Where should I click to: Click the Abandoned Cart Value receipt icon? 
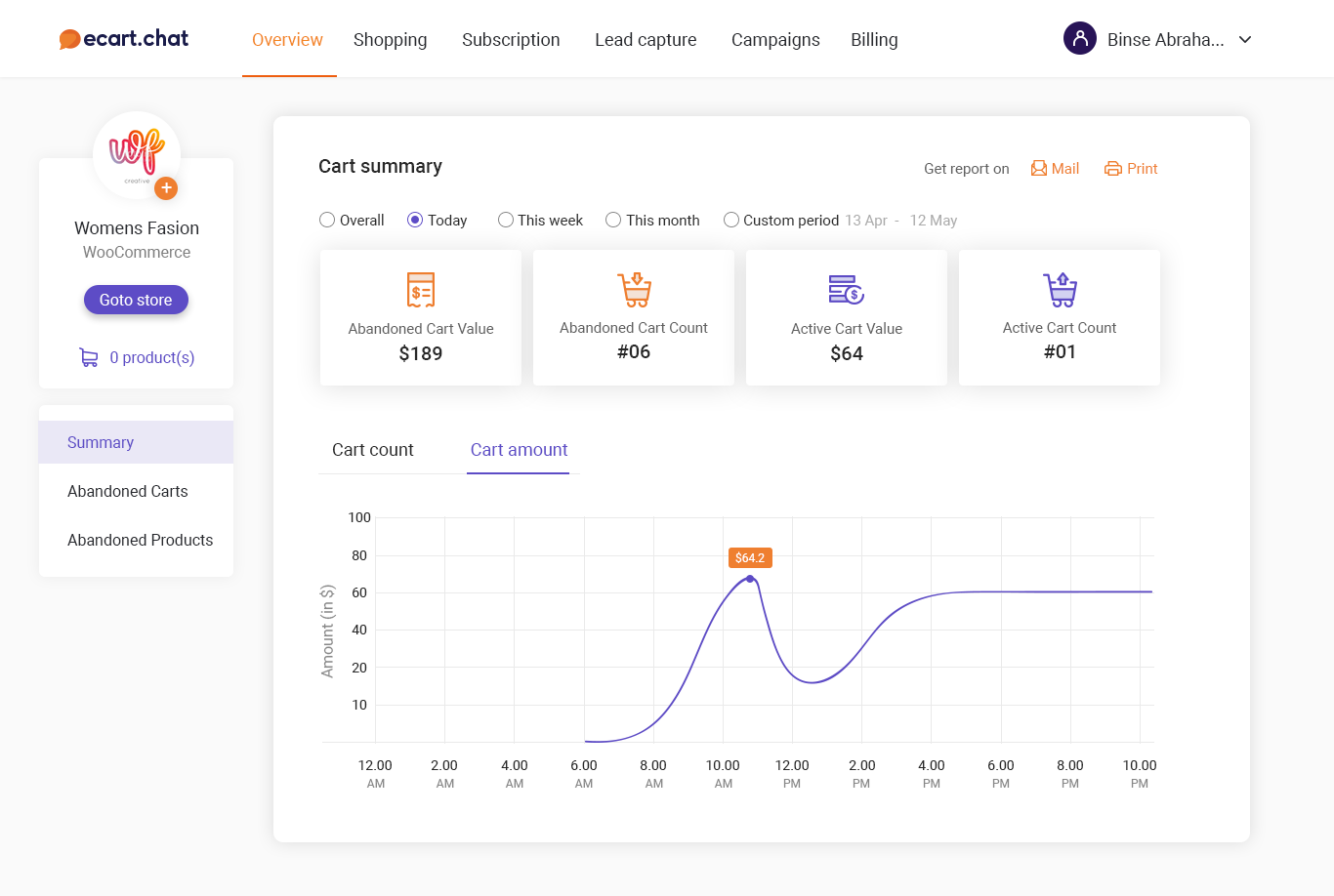tap(421, 290)
